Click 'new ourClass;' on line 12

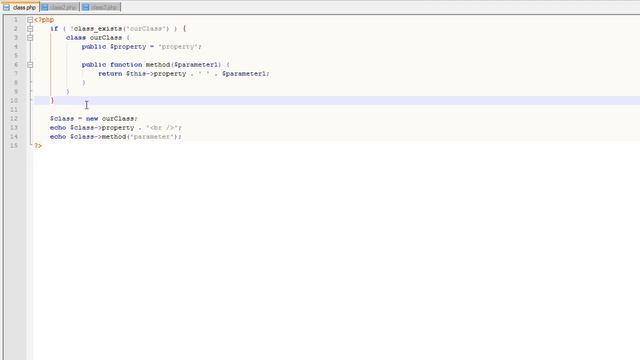coord(112,118)
